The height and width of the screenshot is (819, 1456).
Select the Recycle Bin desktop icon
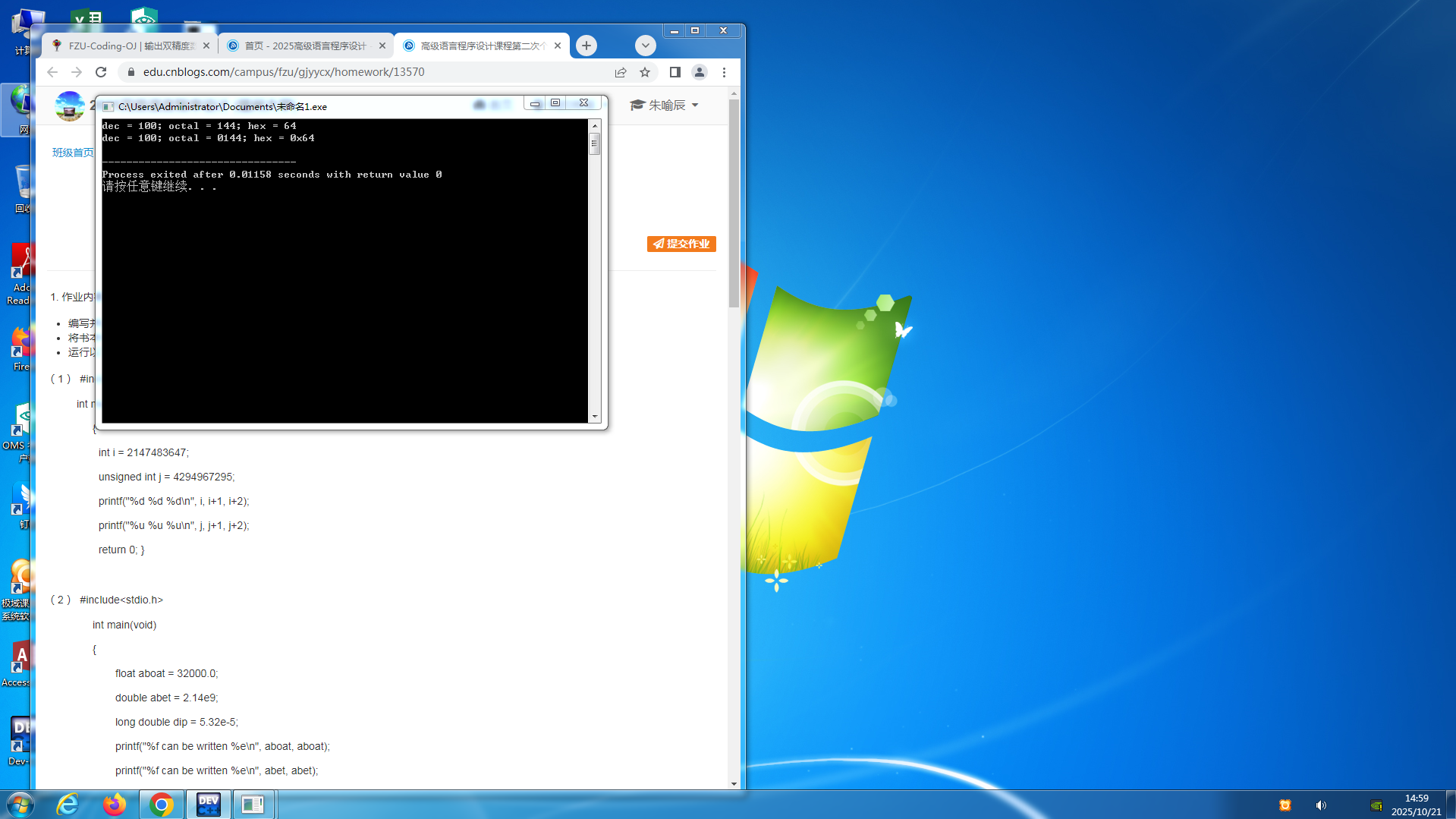pyautogui.click(x=21, y=189)
